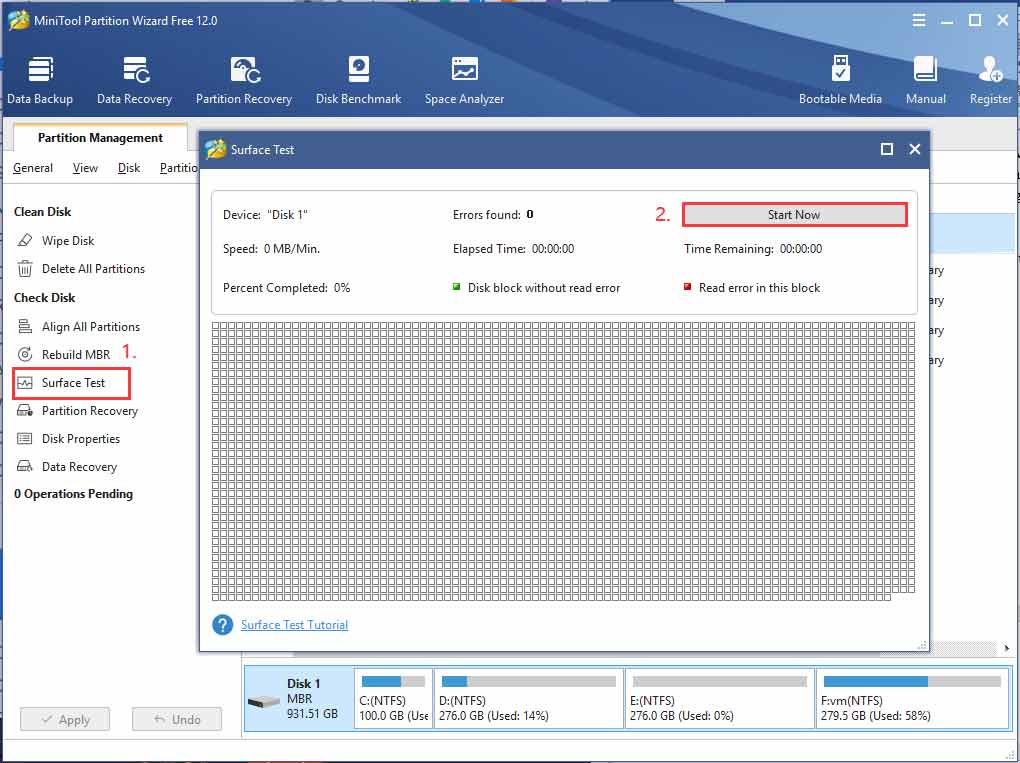Maximize the Surface Test dialog
Viewport: 1020px width, 763px height.
[887, 149]
